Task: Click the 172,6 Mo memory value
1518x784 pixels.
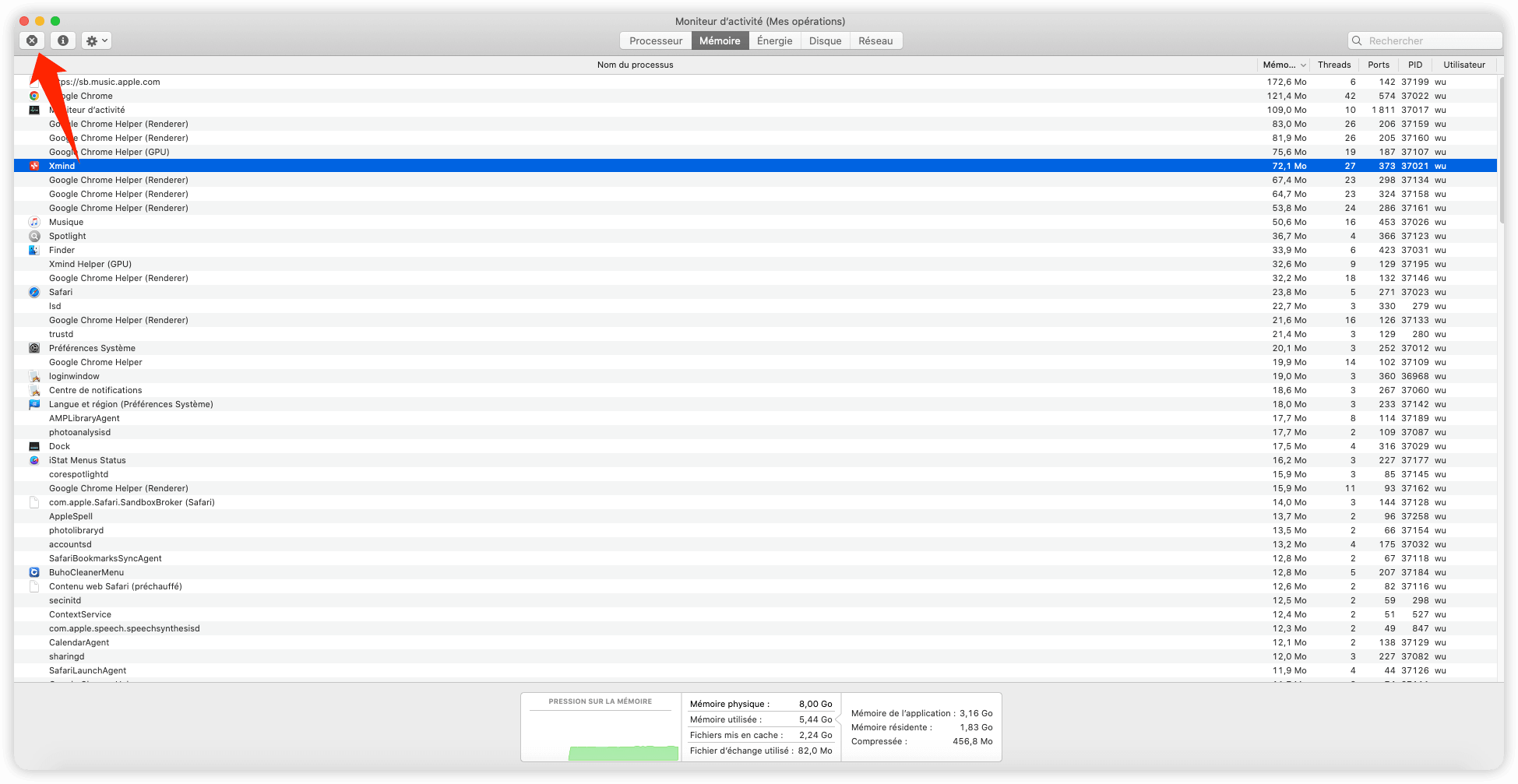Action: click(x=1286, y=82)
